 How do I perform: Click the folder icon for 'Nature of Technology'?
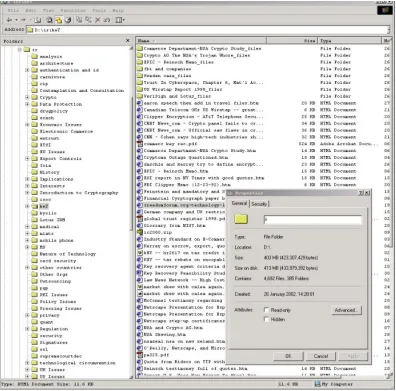click(34, 254)
